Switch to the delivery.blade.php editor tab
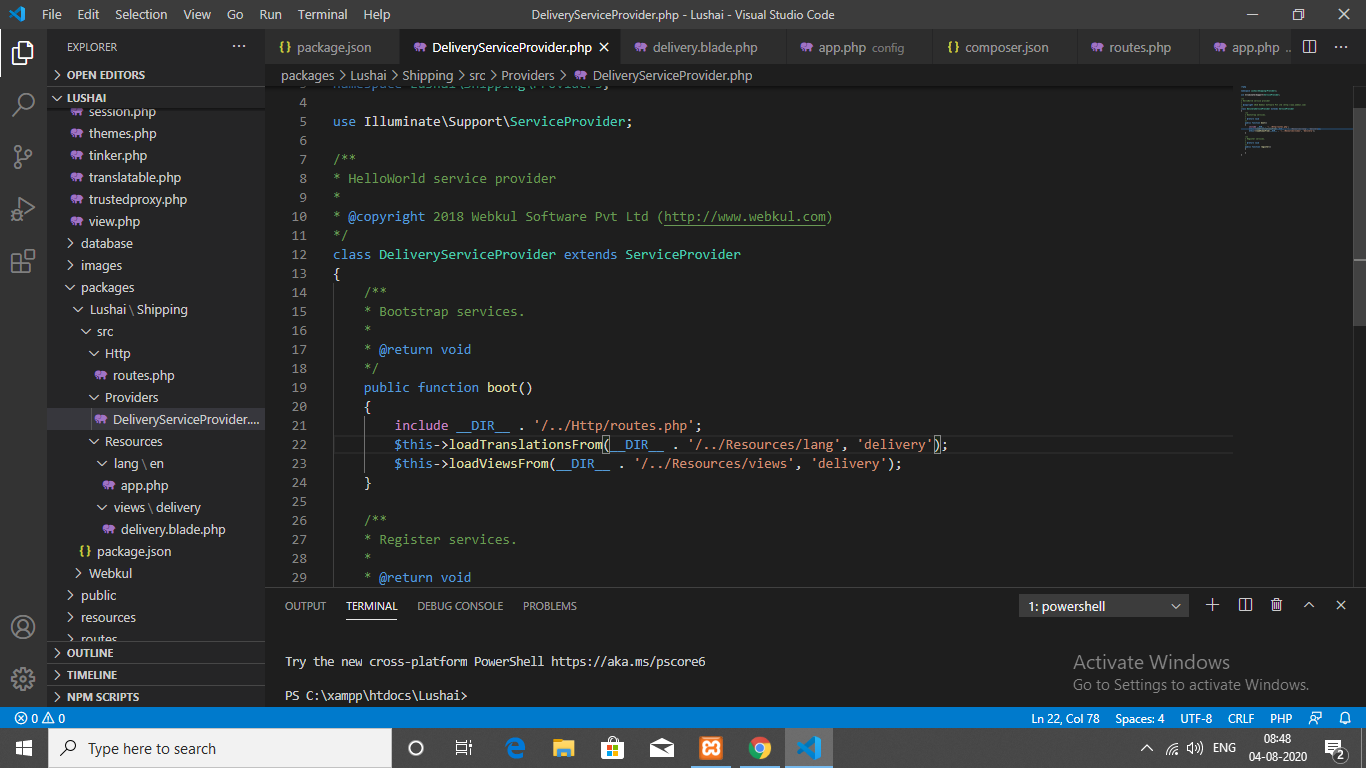Viewport: 1366px width, 768px height. coord(704,47)
